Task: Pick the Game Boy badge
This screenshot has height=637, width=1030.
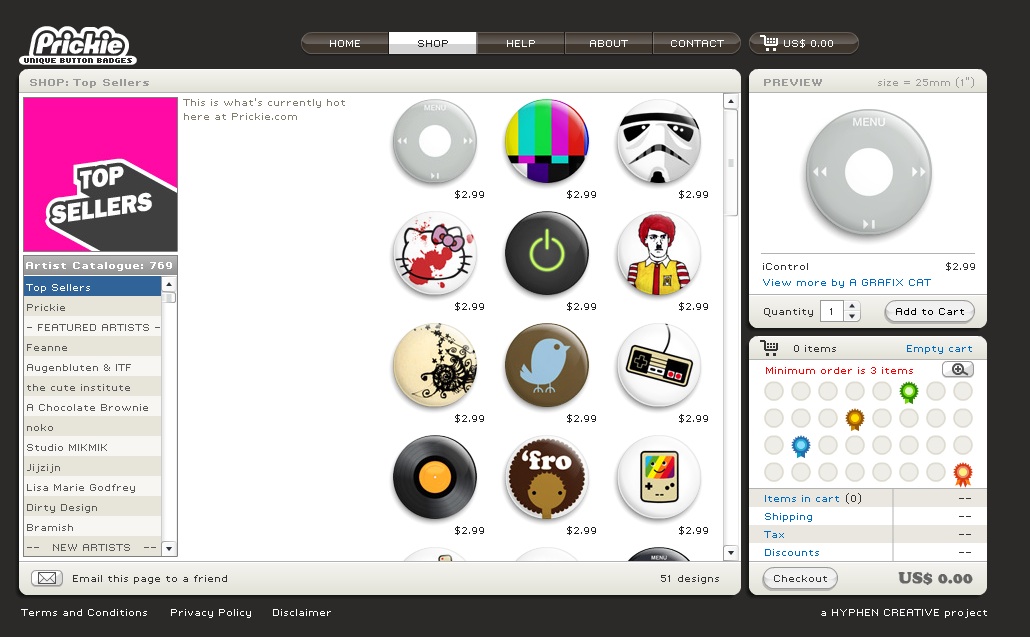Action: [659, 477]
